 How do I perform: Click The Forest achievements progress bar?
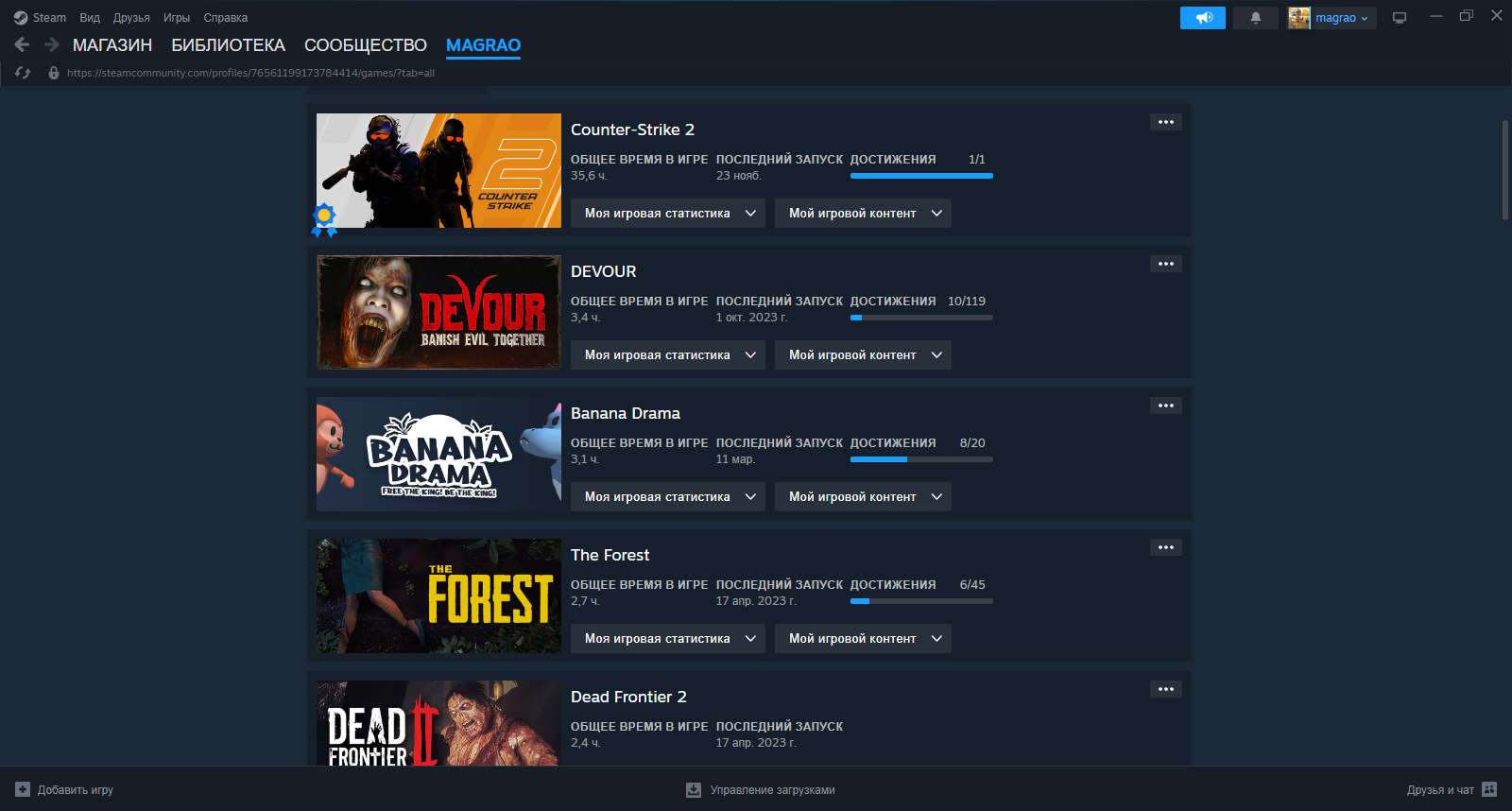coord(921,601)
